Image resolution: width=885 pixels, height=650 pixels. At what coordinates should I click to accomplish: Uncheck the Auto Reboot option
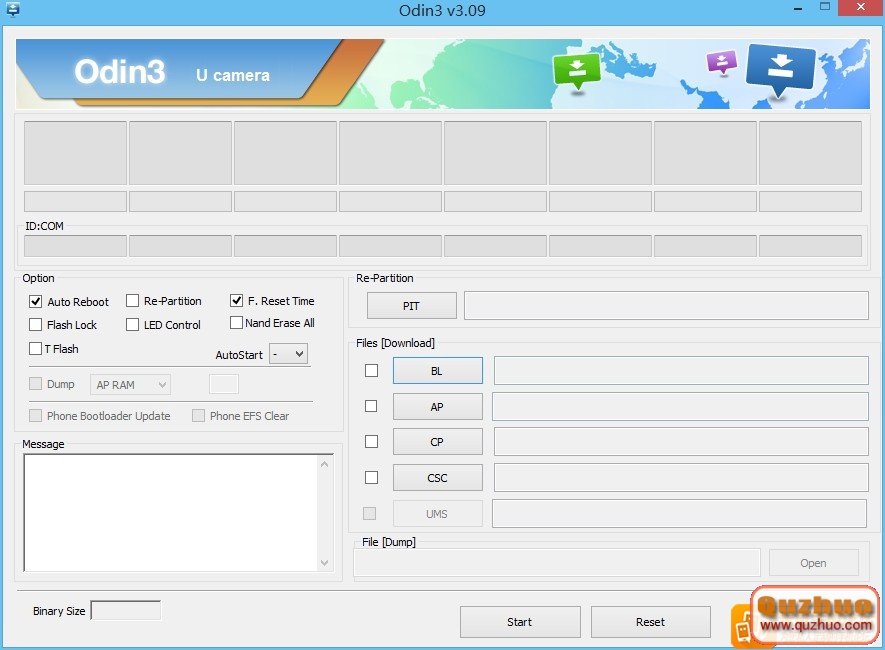[x=36, y=301]
